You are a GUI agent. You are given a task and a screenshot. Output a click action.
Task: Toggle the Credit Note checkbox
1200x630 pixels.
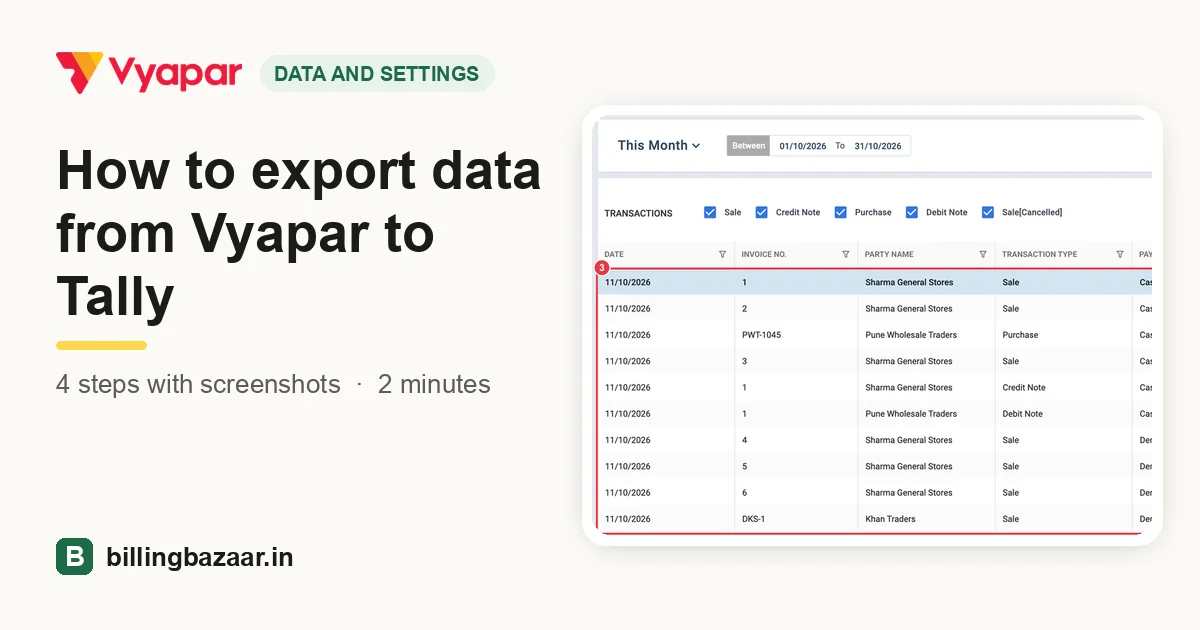[761, 212]
